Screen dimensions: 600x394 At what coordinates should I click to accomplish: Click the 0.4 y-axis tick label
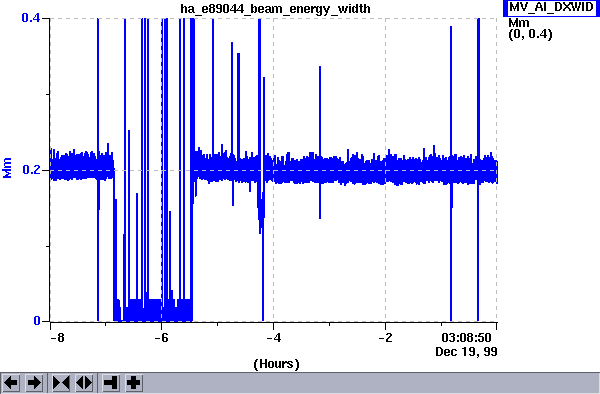(x=31, y=18)
